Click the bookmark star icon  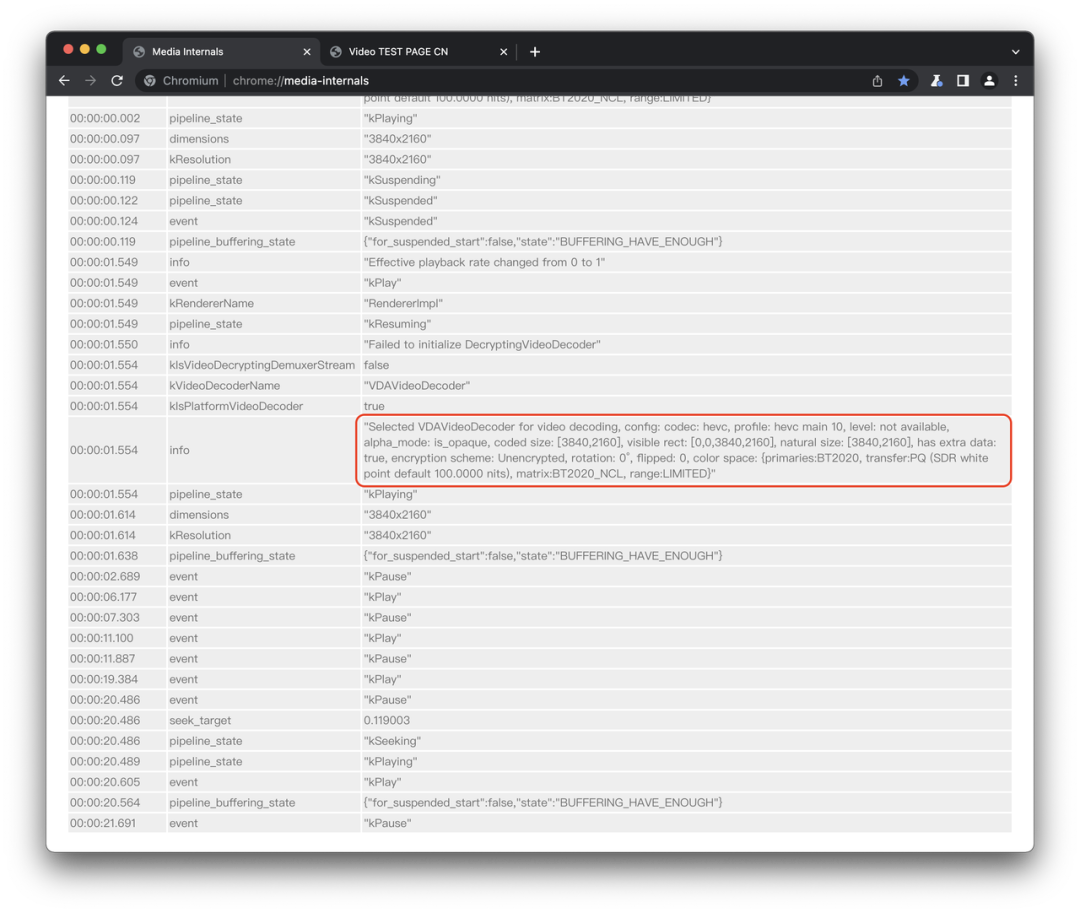[x=904, y=81]
